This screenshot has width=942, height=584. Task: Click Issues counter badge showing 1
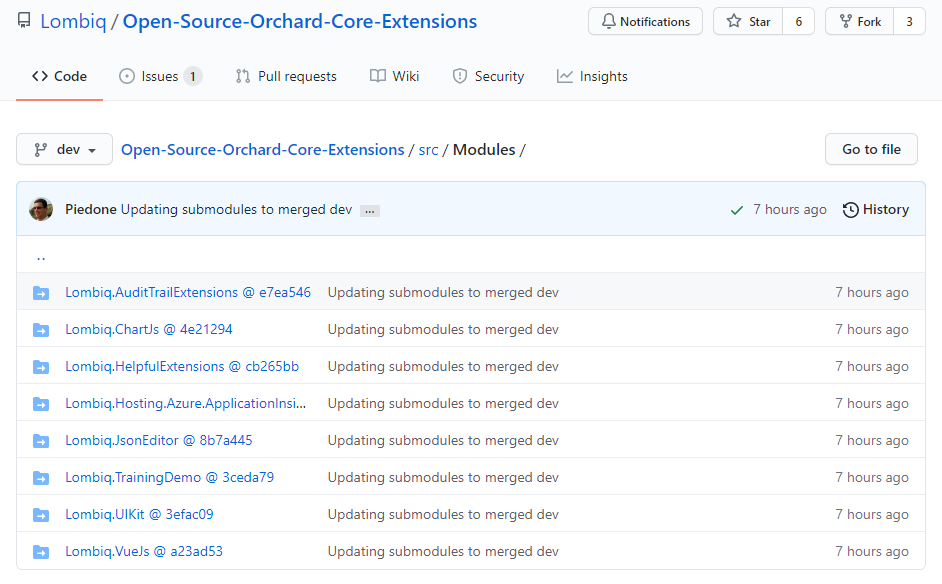pos(193,76)
